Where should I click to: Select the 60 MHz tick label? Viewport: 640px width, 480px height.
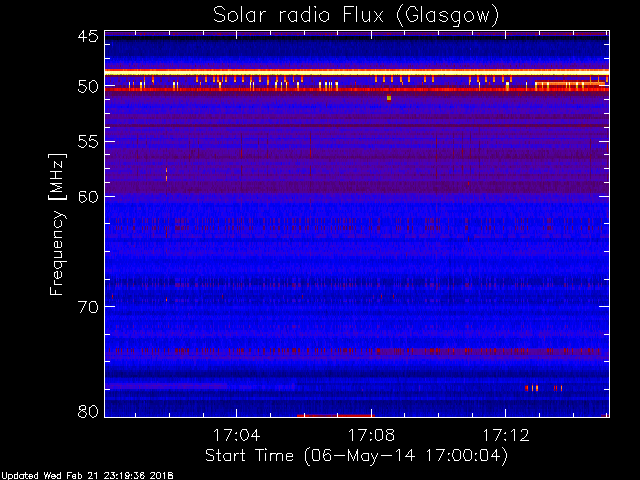pyautogui.click(x=88, y=197)
